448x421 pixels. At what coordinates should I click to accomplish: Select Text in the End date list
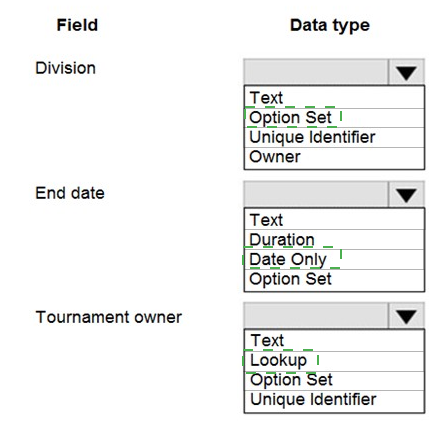[x=334, y=220]
